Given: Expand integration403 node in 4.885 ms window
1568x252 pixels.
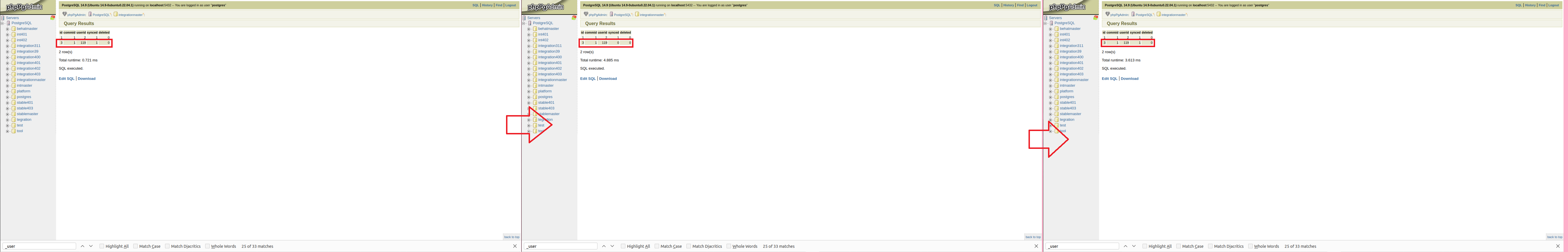Looking at the screenshot, I should 529,74.
